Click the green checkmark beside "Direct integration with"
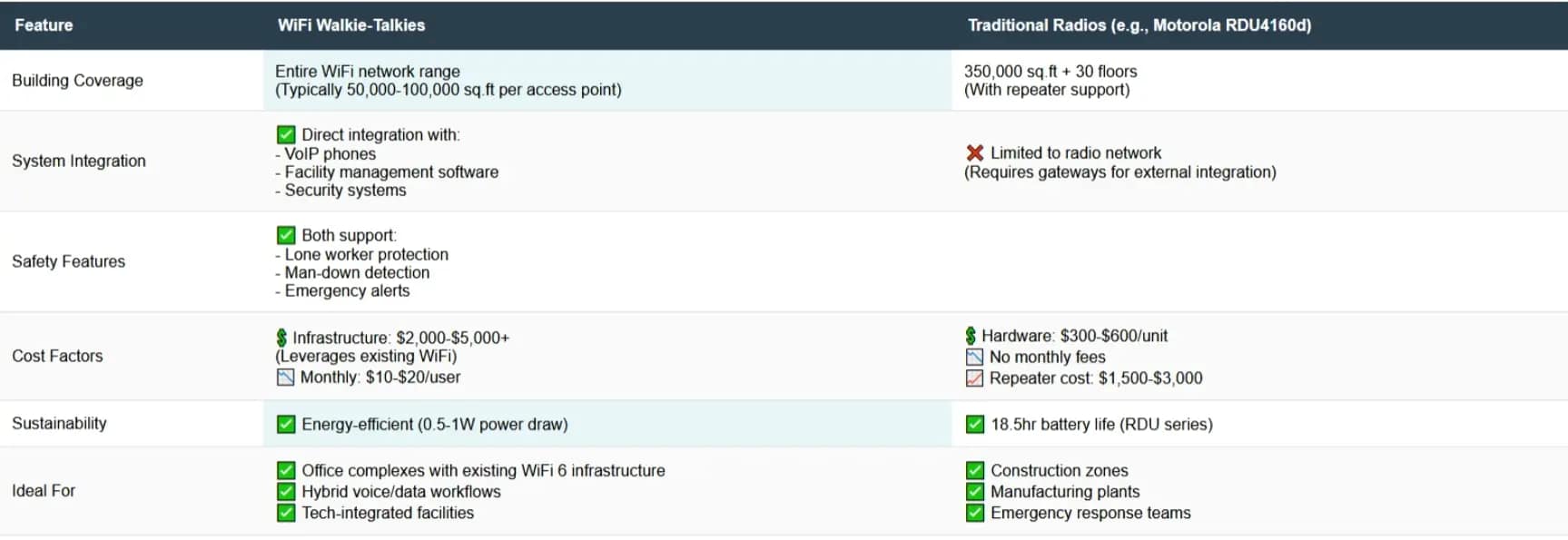 [286, 135]
